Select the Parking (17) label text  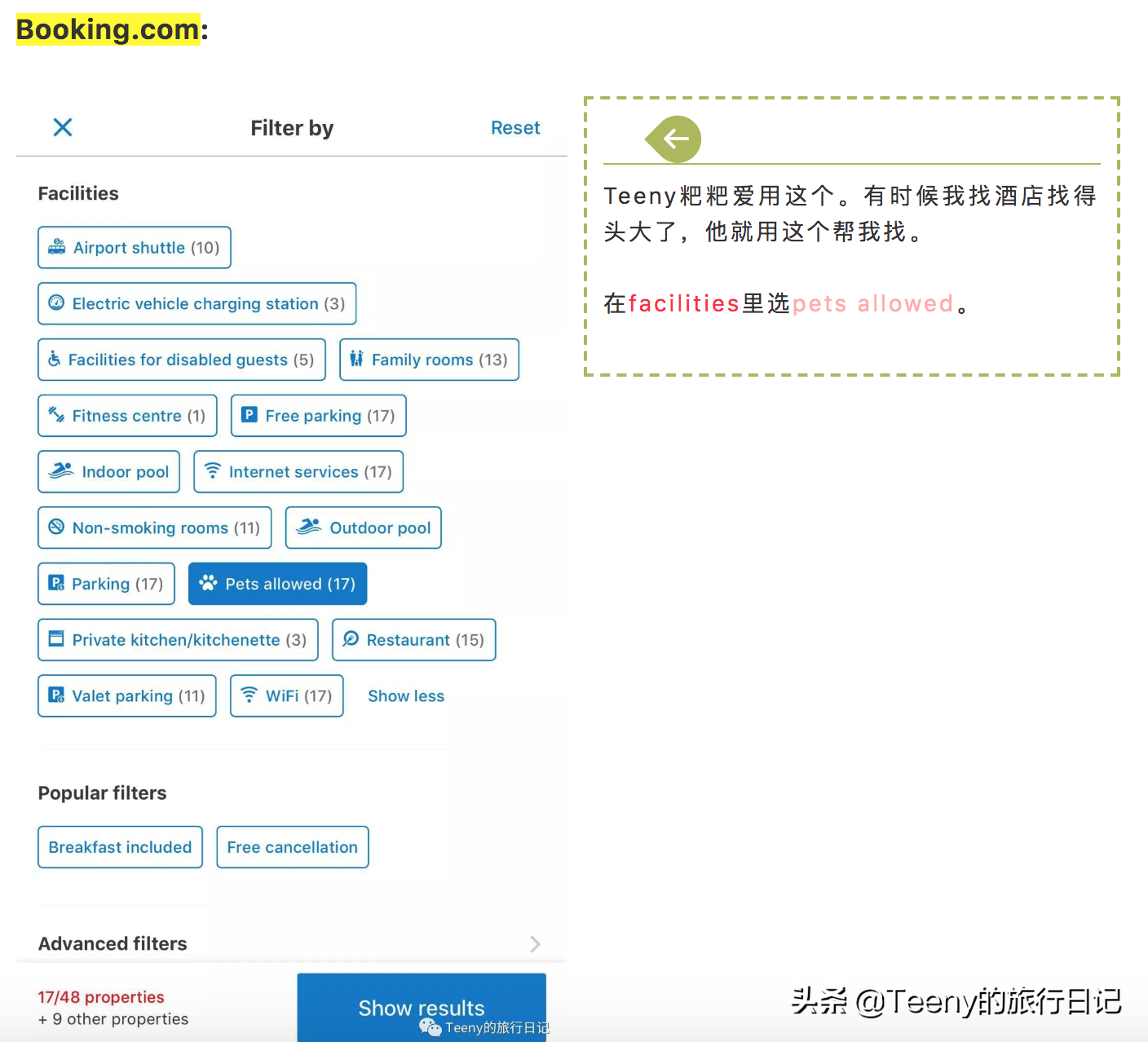[x=117, y=584]
